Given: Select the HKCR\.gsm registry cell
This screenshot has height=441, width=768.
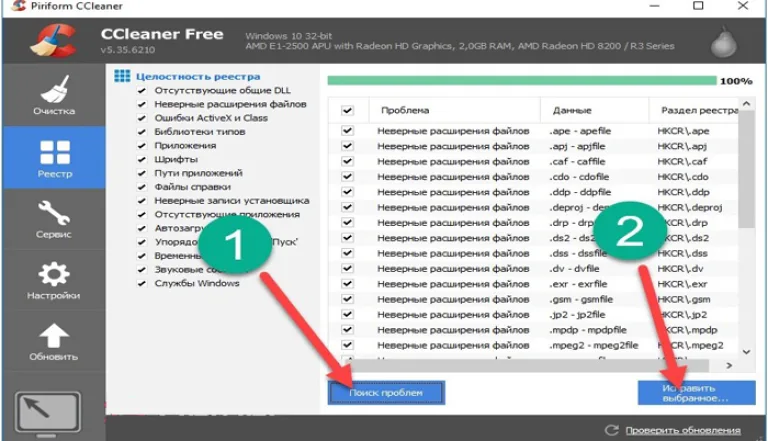Looking at the screenshot, I should [684, 299].
